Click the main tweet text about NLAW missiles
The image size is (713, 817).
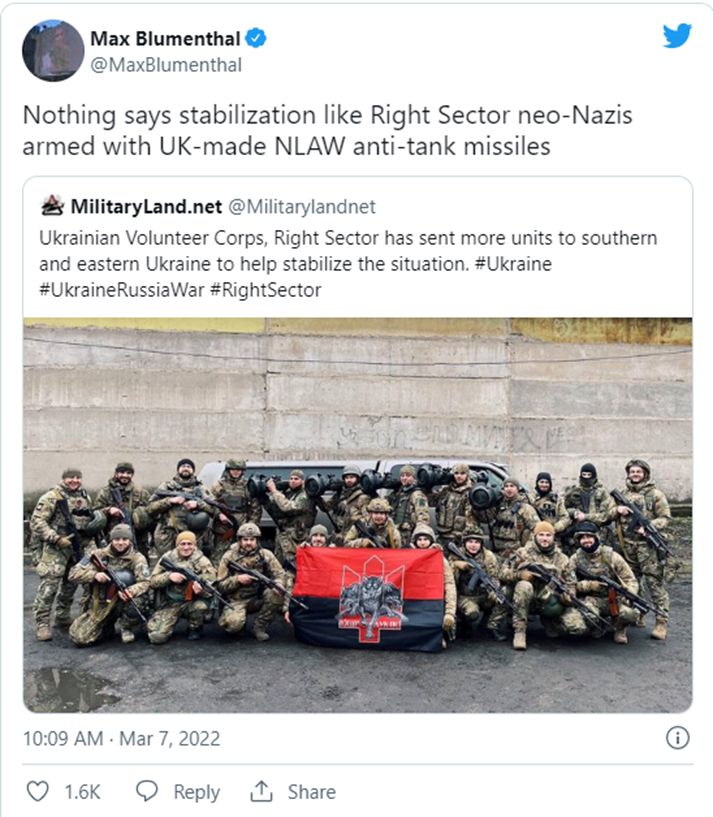pos(327,129)
